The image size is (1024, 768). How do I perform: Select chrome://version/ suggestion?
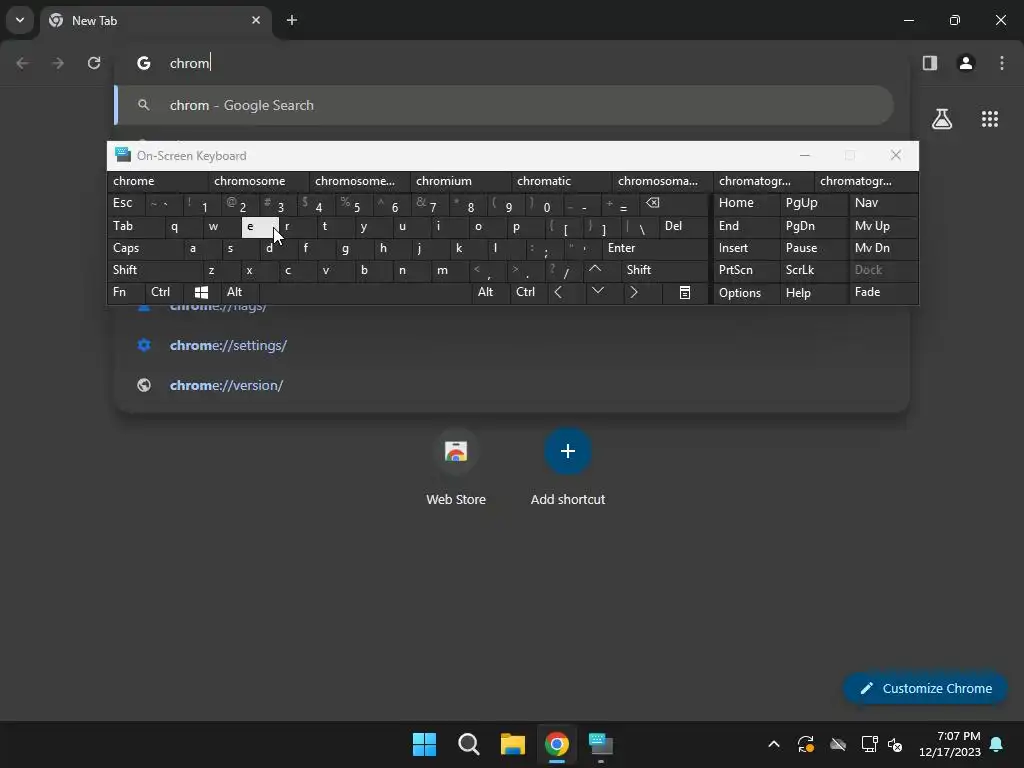coord(512,385)
